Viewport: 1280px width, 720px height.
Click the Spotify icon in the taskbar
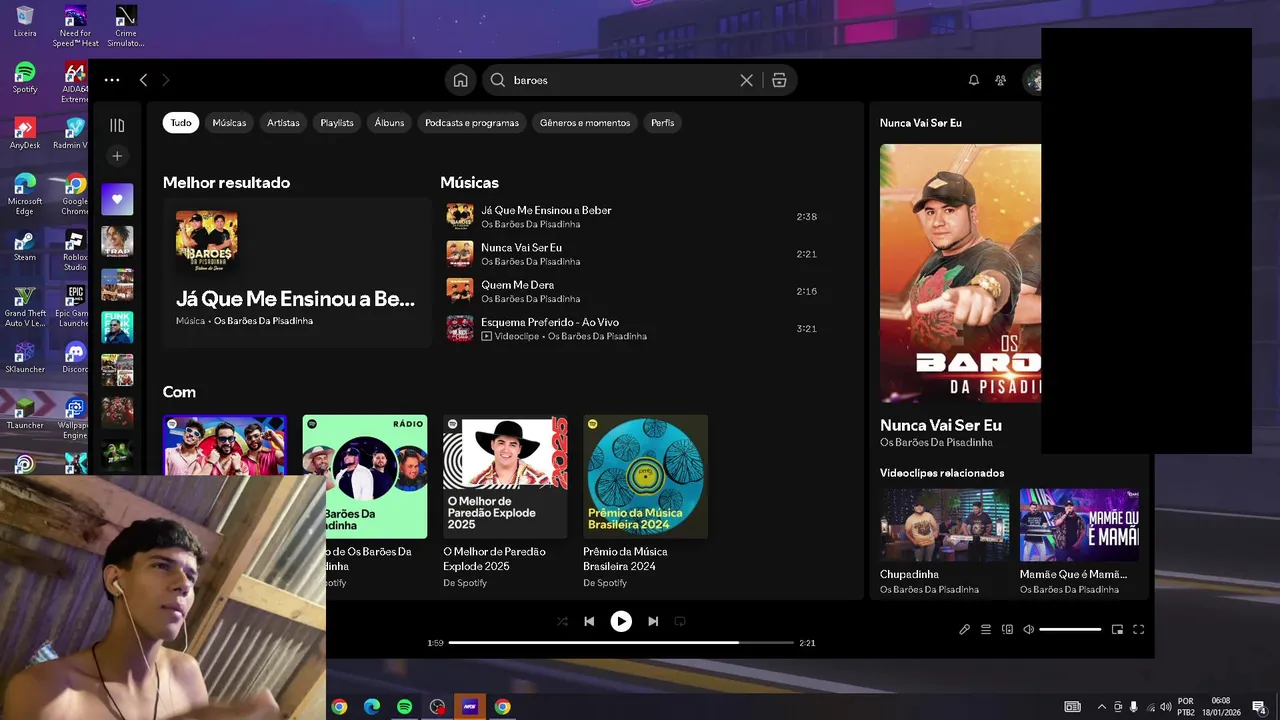[x=404, y=707]
